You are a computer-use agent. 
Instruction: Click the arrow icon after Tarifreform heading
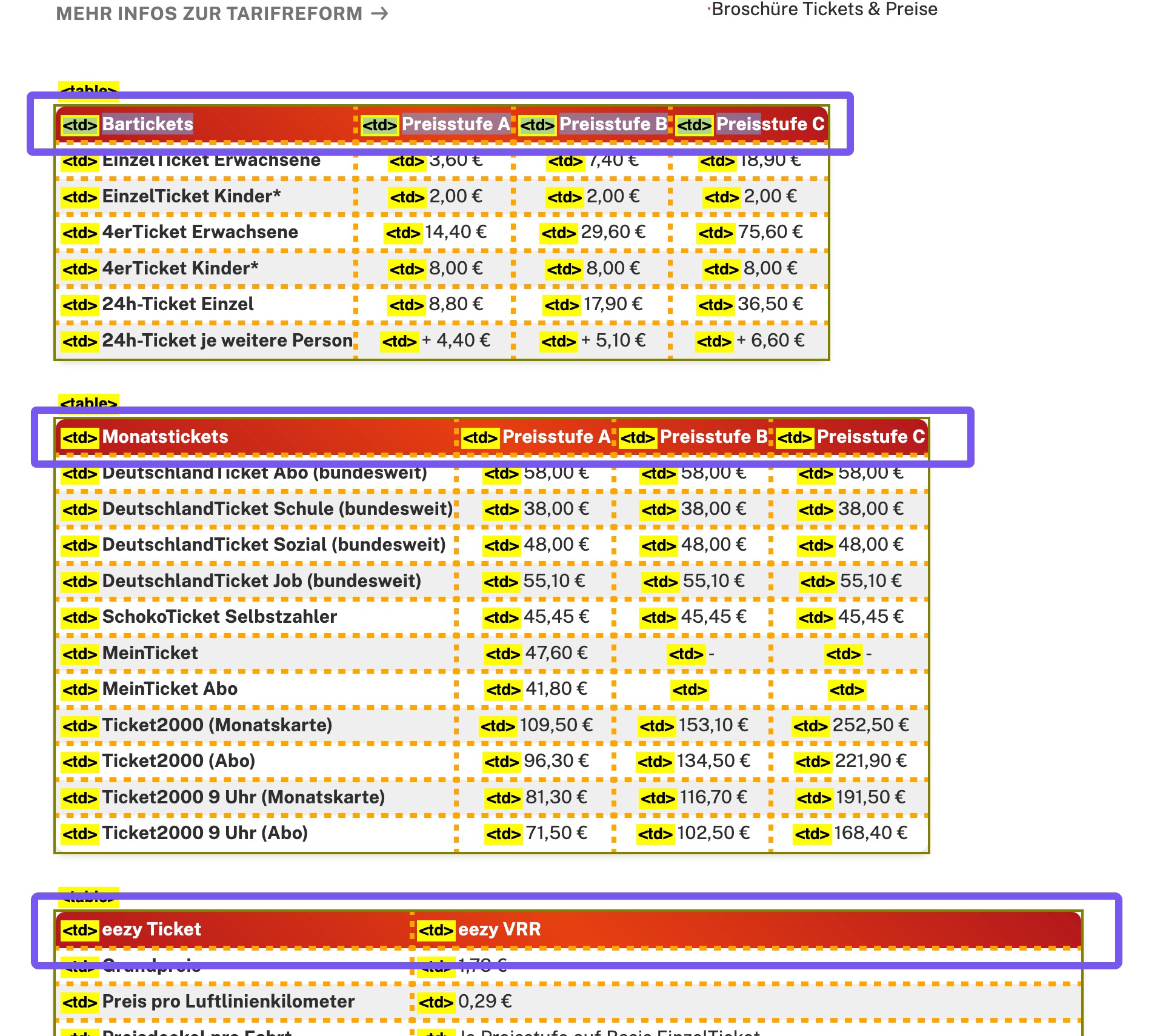coord(380,13)
